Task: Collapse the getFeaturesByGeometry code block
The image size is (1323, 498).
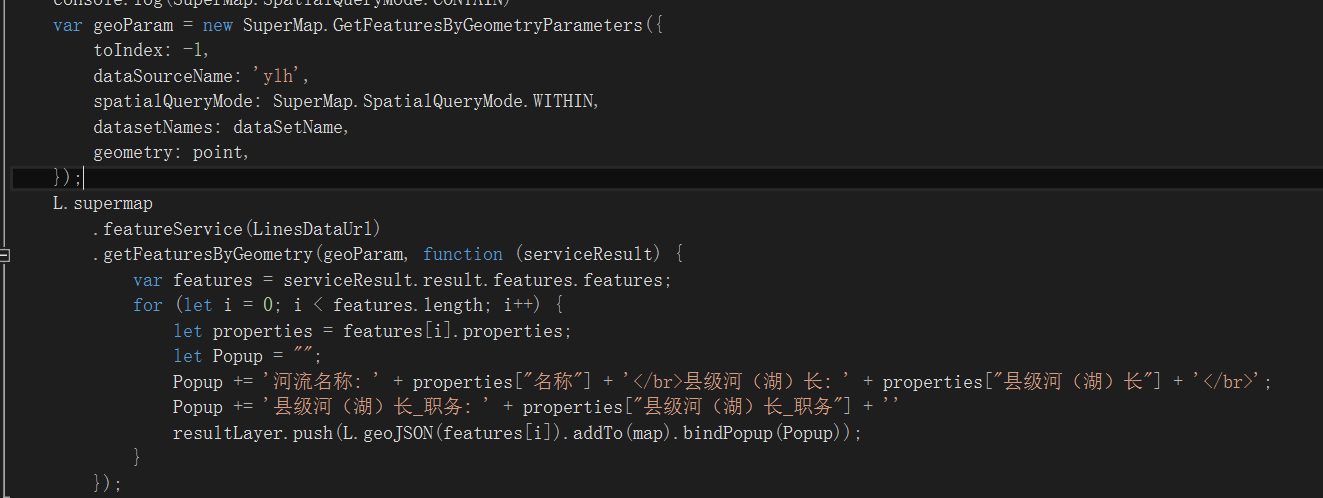Action: pos(5,255)
